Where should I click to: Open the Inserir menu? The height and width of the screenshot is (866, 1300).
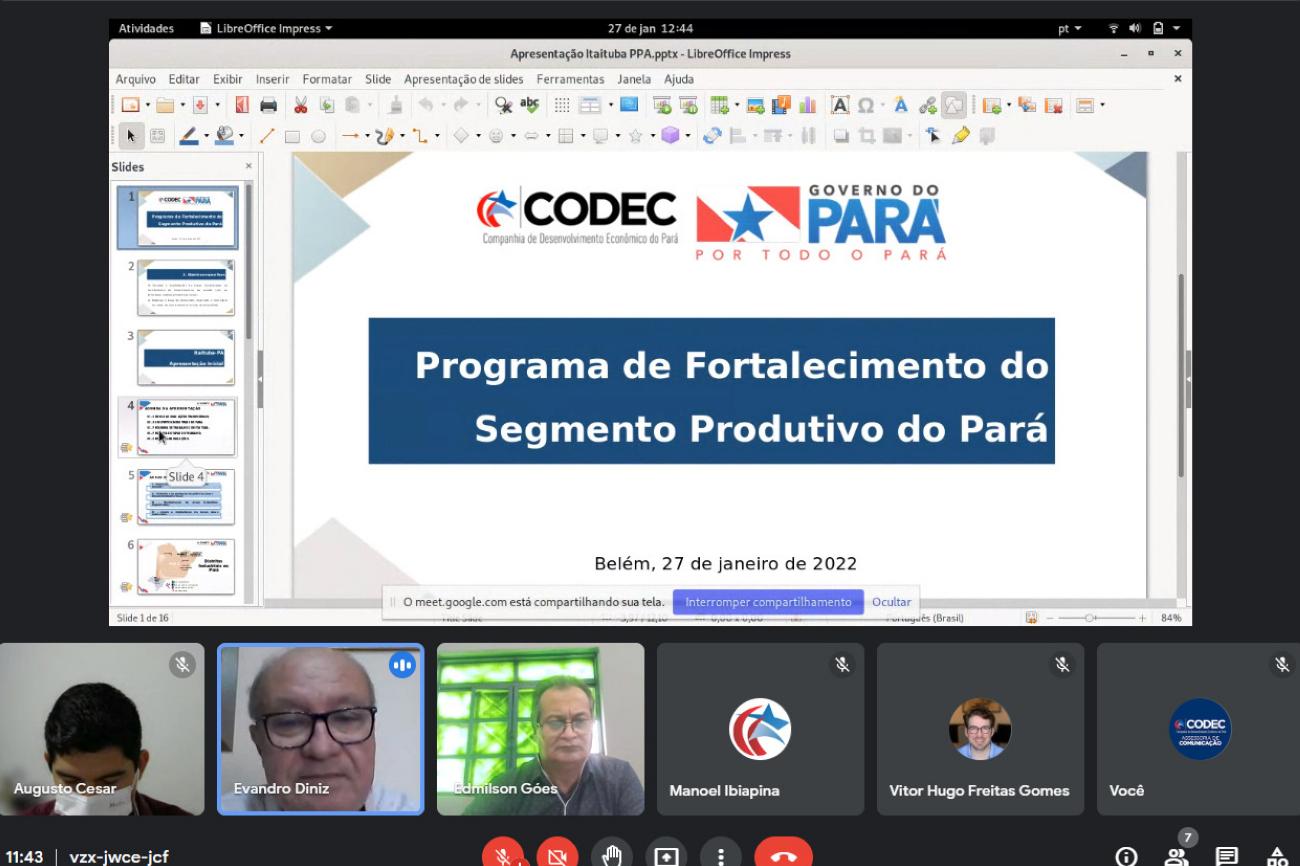(x=272, y=79)
